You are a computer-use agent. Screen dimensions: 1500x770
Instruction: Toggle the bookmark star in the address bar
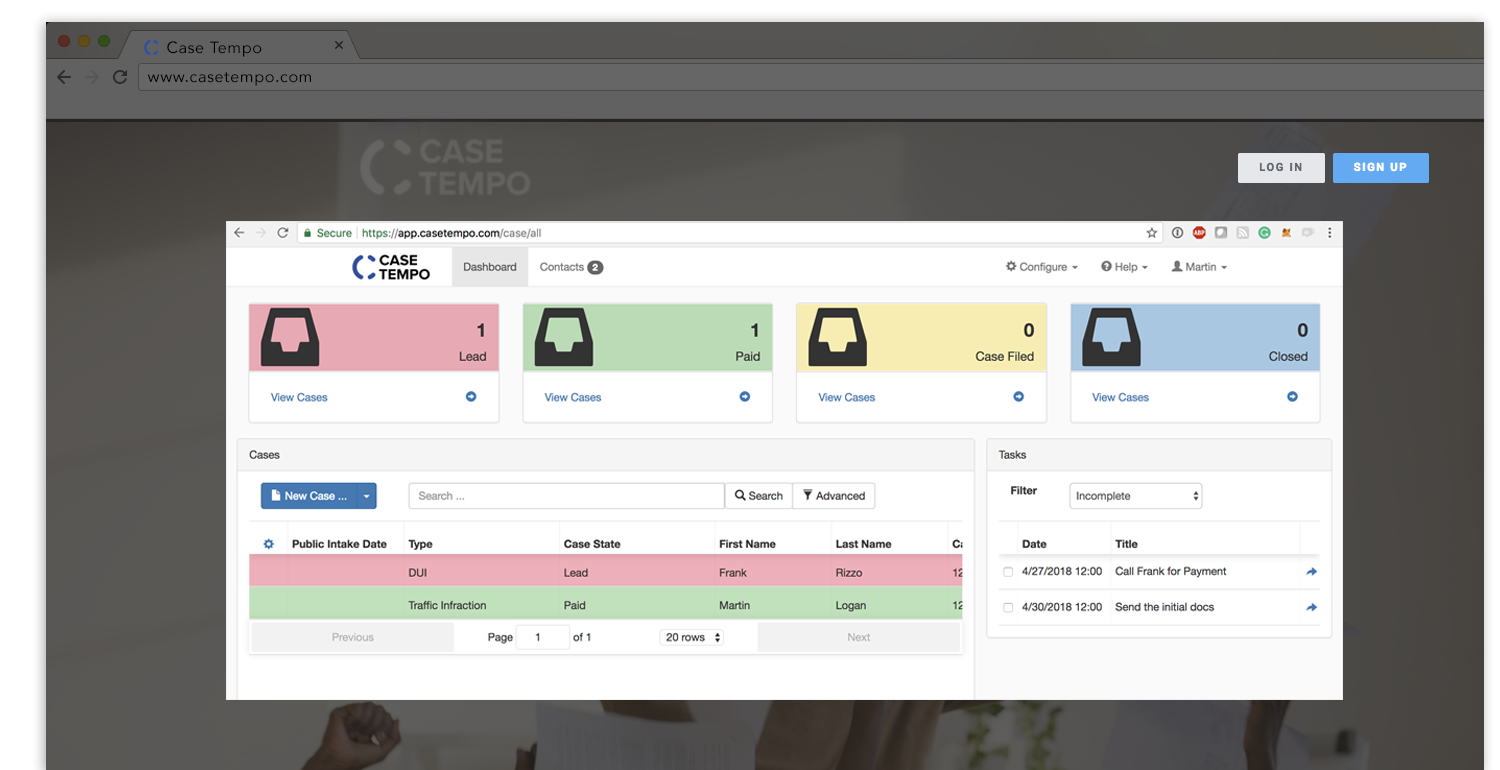tap(1151, 232)
